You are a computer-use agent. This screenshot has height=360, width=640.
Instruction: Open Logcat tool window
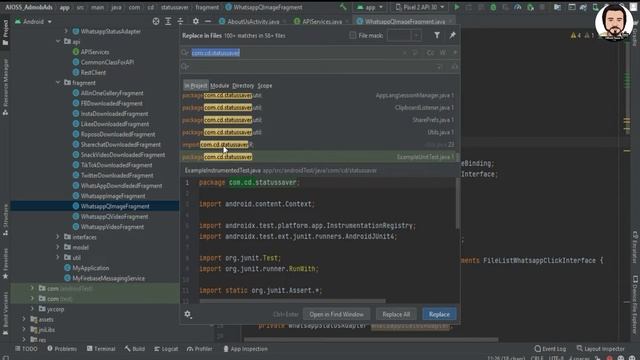point(166,349)
